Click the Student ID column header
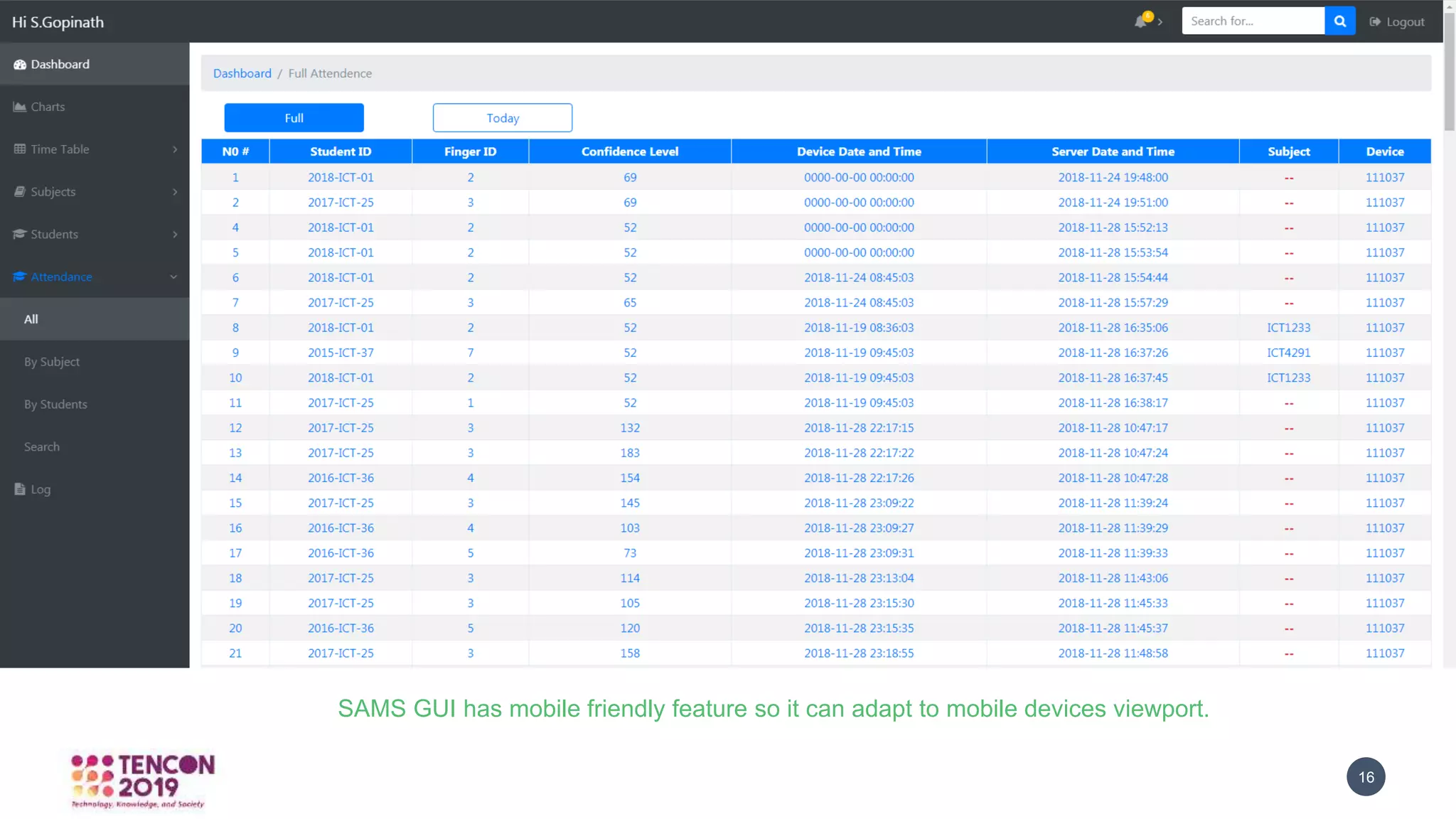 coord(341,151)
